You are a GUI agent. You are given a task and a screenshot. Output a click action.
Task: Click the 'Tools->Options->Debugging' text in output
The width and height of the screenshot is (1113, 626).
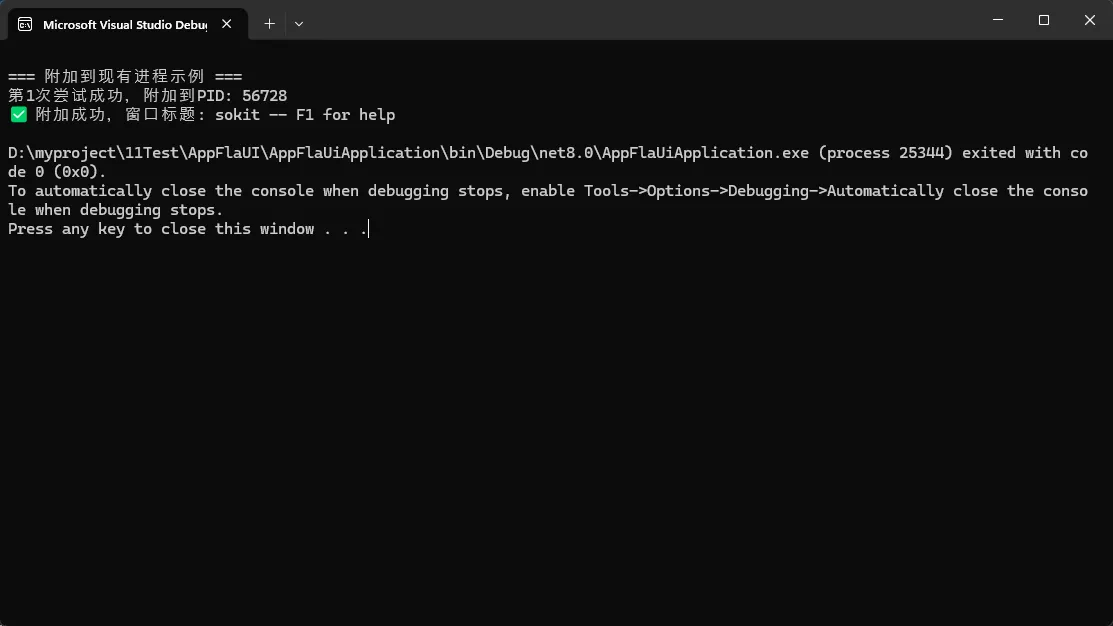701,191
